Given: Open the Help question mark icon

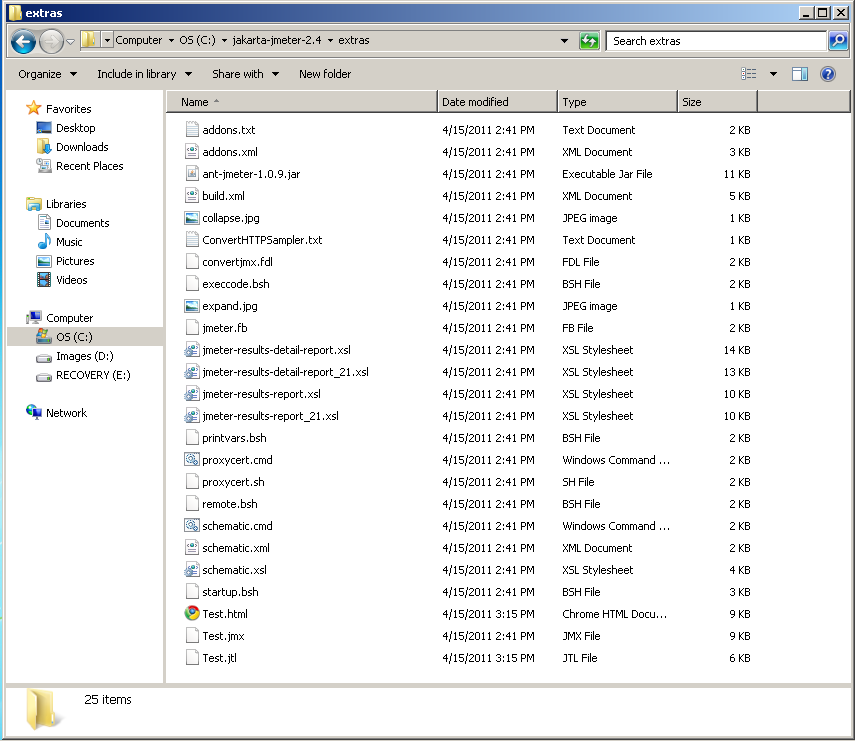Looking at the screenshot, I should (x=828, y=74).
